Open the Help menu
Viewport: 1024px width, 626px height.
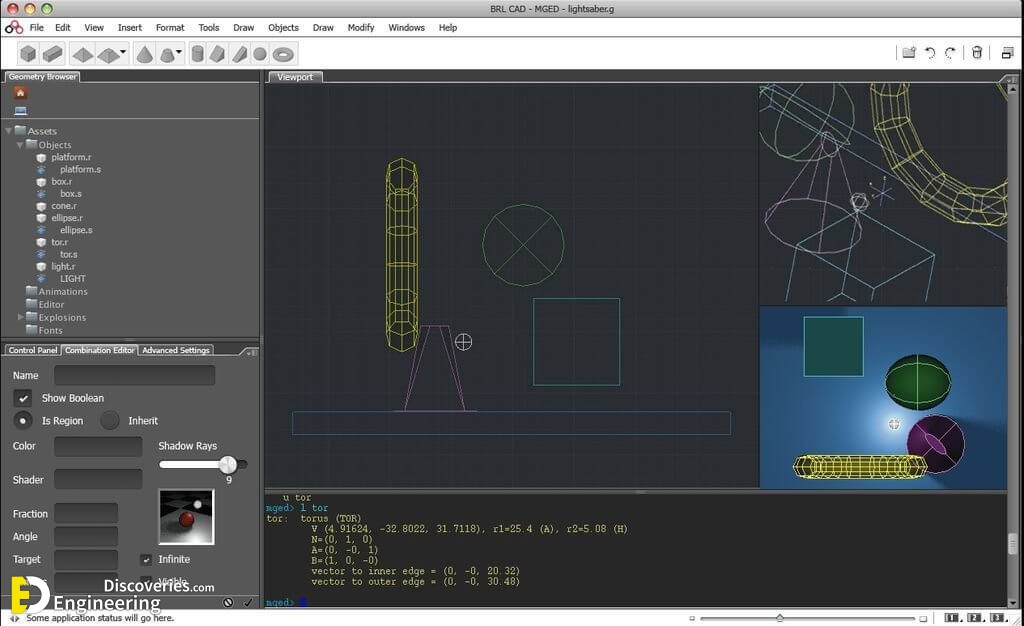pos(448,27)
